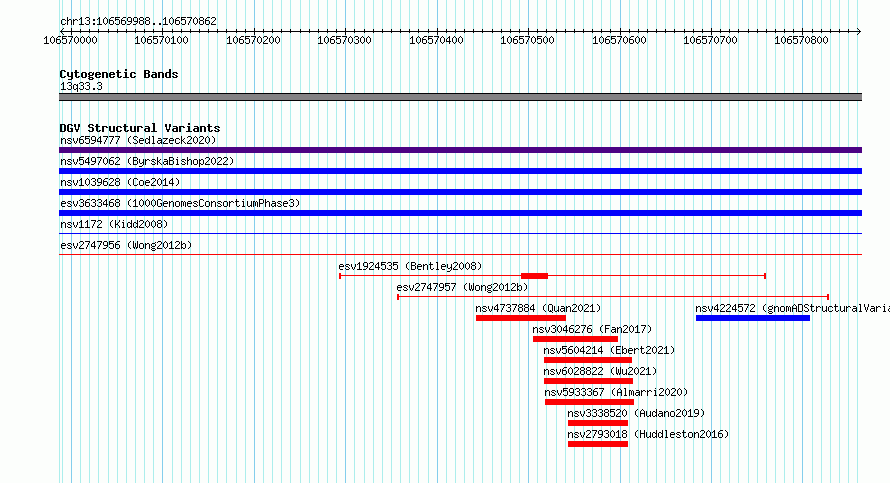Open nsv2793018 (Huddleston2016) label
Viewport: 890px width, 483px height.
[648, 434]
